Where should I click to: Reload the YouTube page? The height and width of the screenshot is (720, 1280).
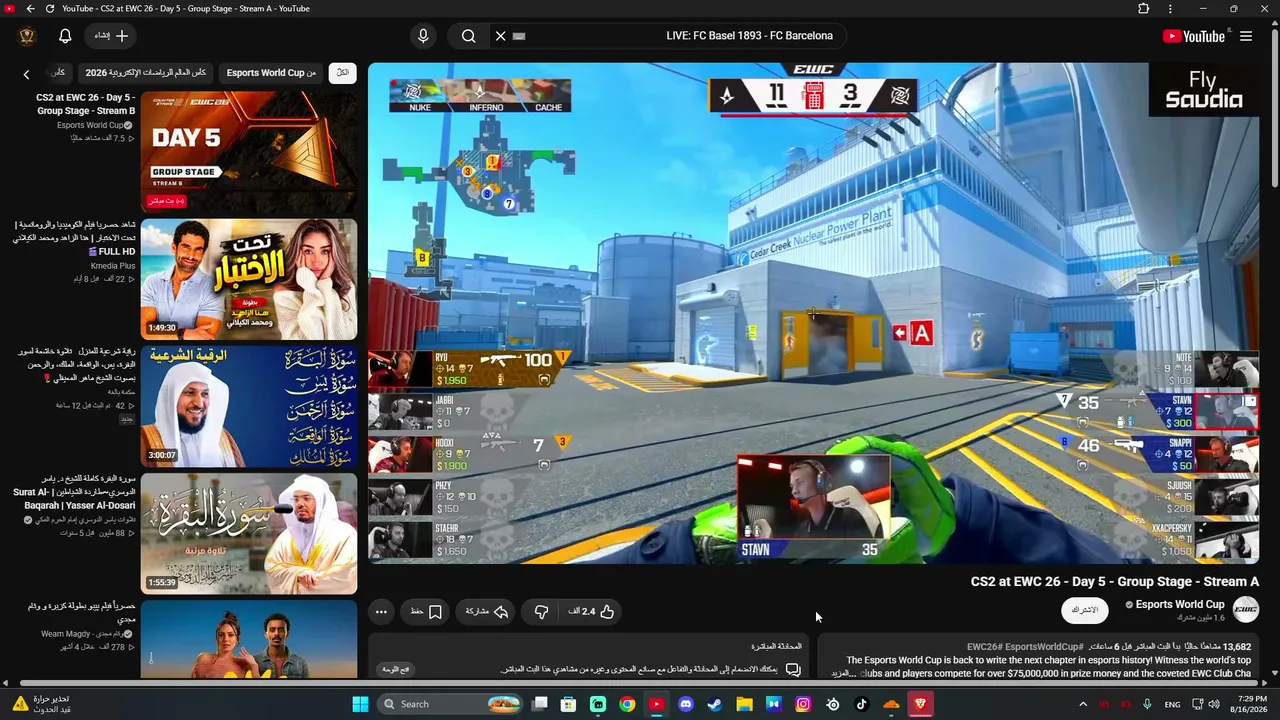point(50,9)
